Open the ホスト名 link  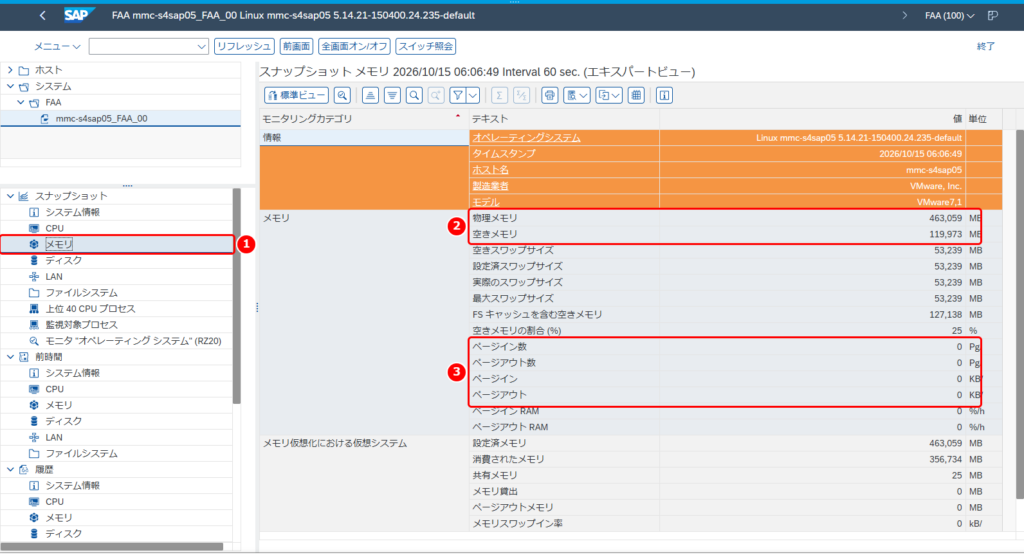490,170
